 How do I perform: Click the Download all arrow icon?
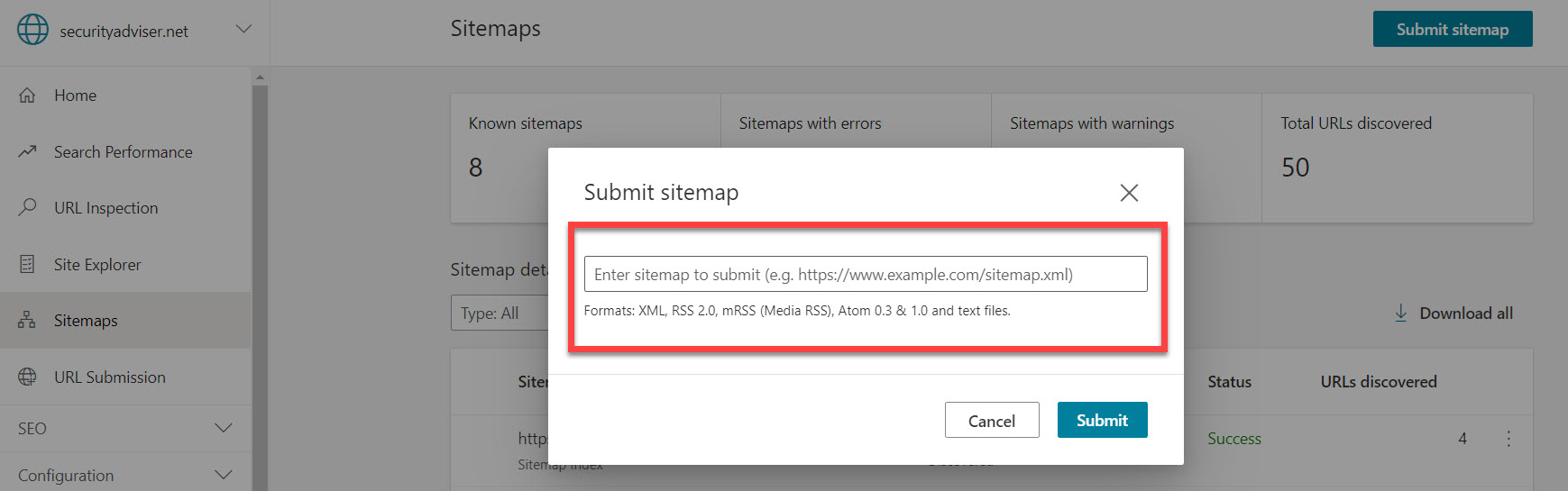[x=1401, y=314]
